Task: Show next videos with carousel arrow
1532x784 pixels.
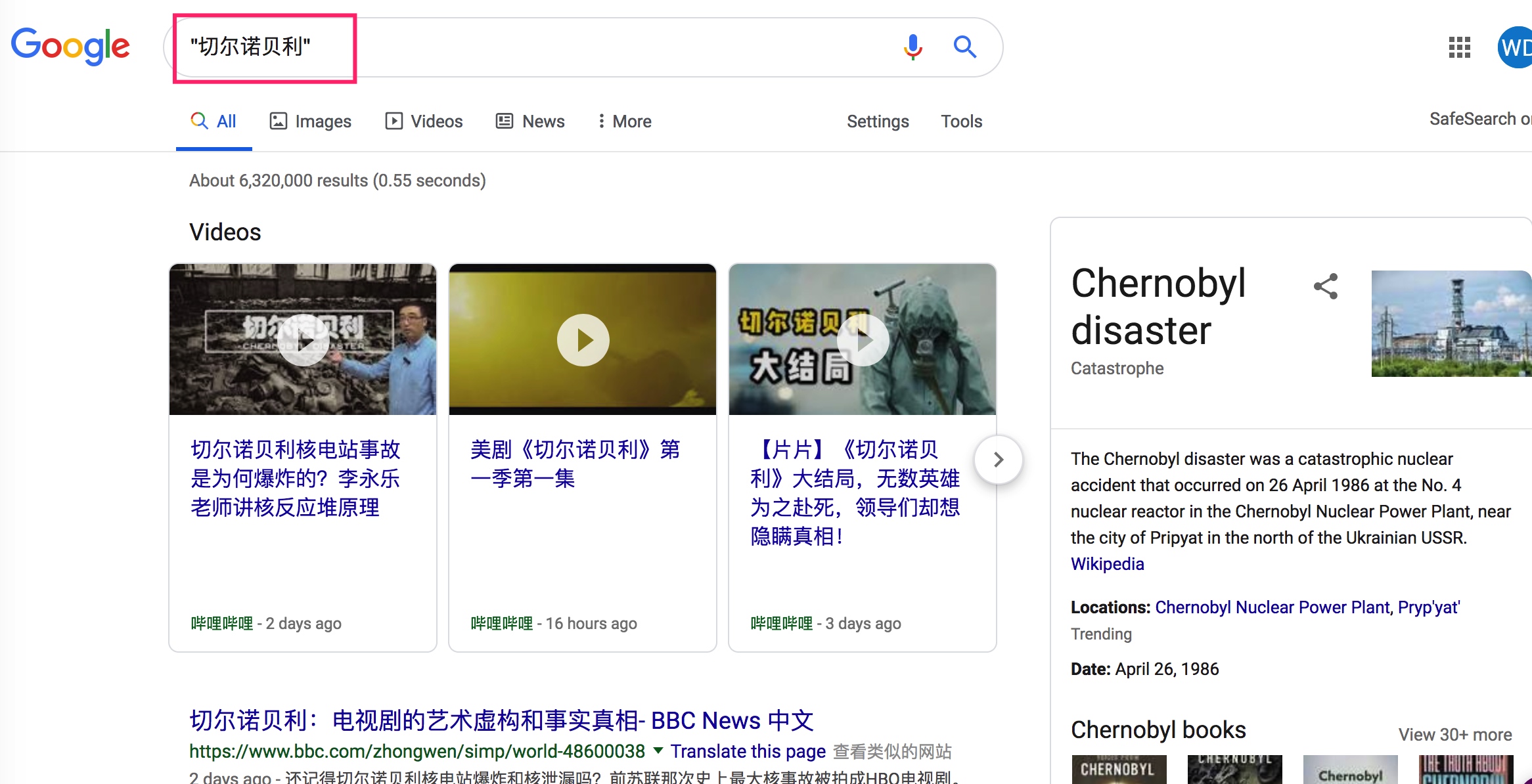Action: (998, 460)
